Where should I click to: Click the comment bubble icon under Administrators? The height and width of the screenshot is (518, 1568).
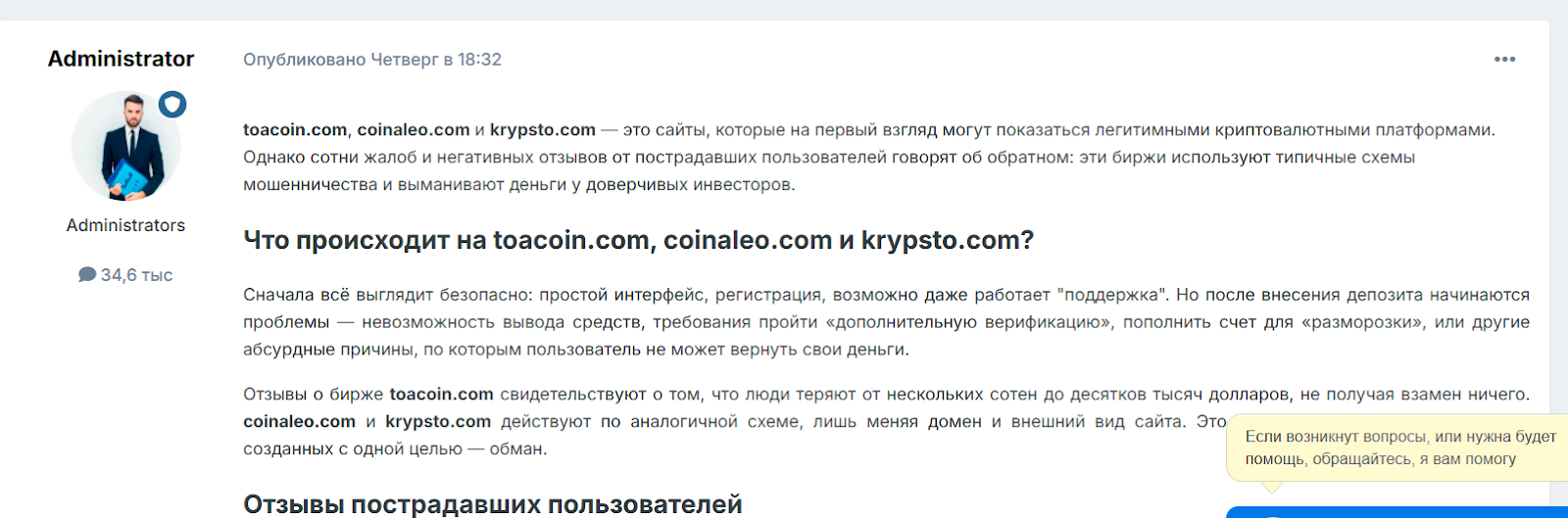(87, 275)
